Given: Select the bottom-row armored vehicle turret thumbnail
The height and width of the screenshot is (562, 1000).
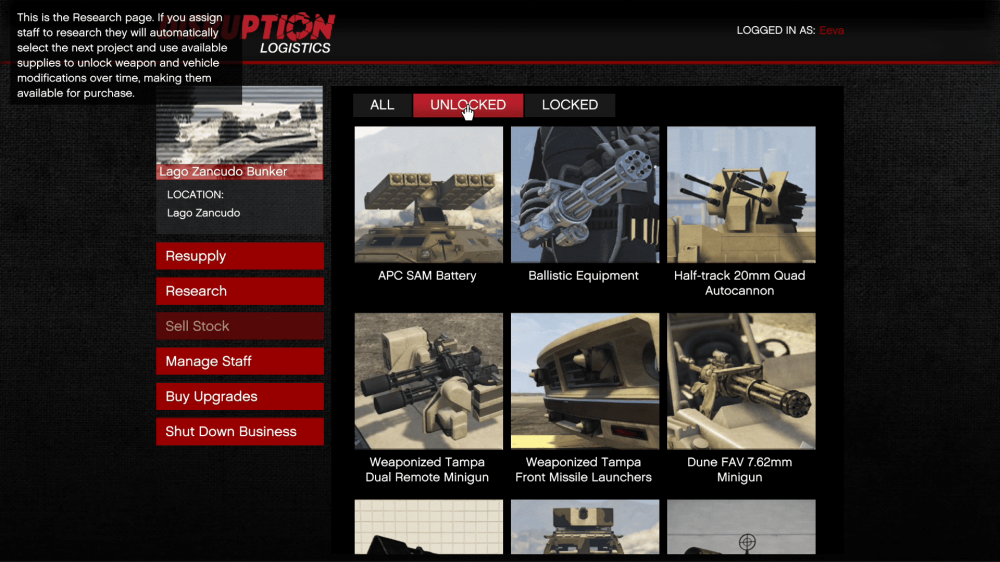Looking at the screenshot, I should click(585, 527).
